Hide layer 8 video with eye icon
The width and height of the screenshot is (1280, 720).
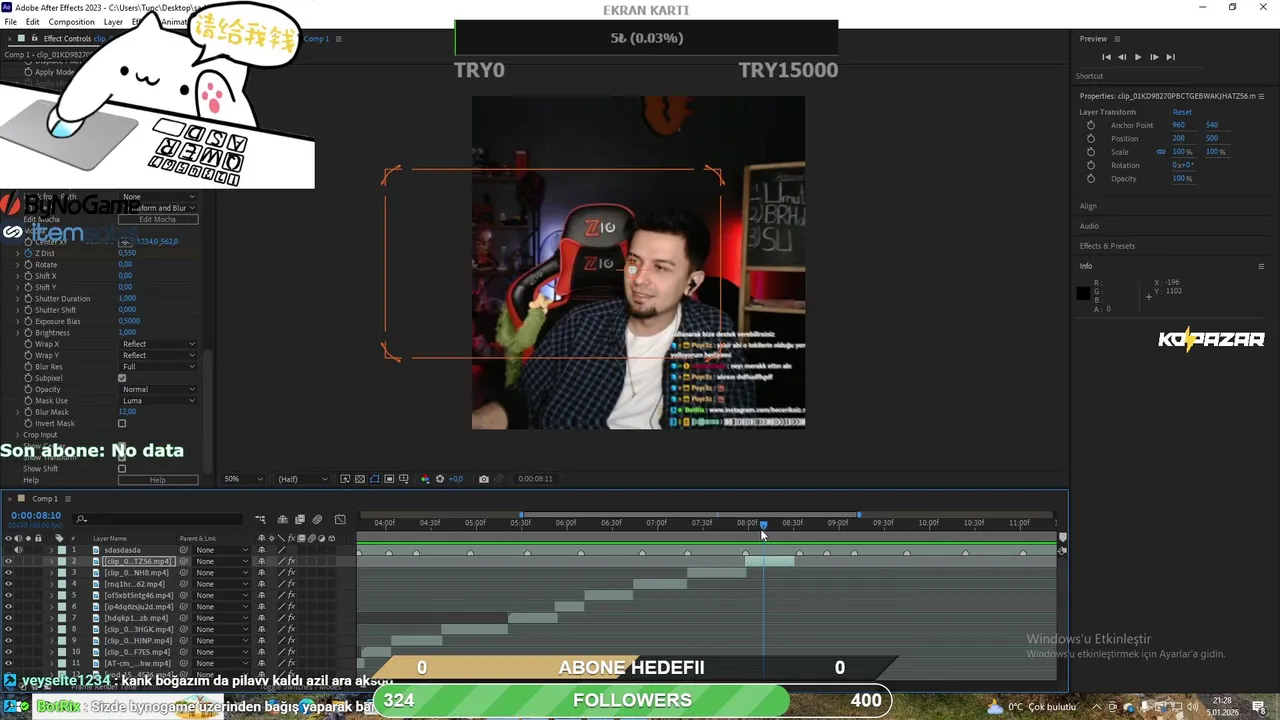pyautogui.click(x=8, y=629)
